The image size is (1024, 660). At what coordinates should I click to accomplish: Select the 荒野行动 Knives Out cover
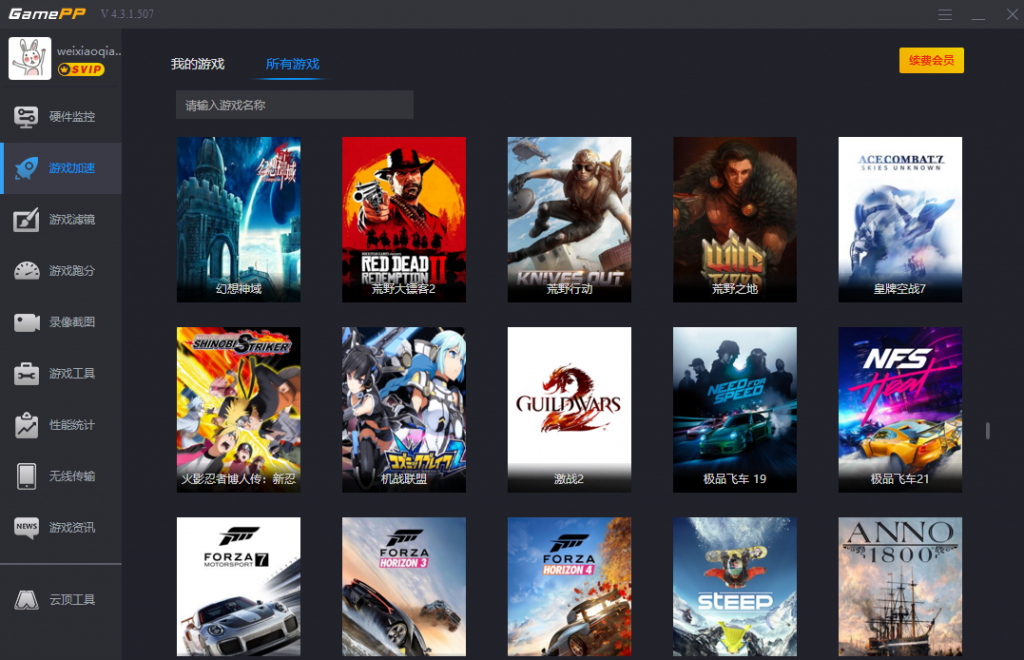[x=569, y=219]
